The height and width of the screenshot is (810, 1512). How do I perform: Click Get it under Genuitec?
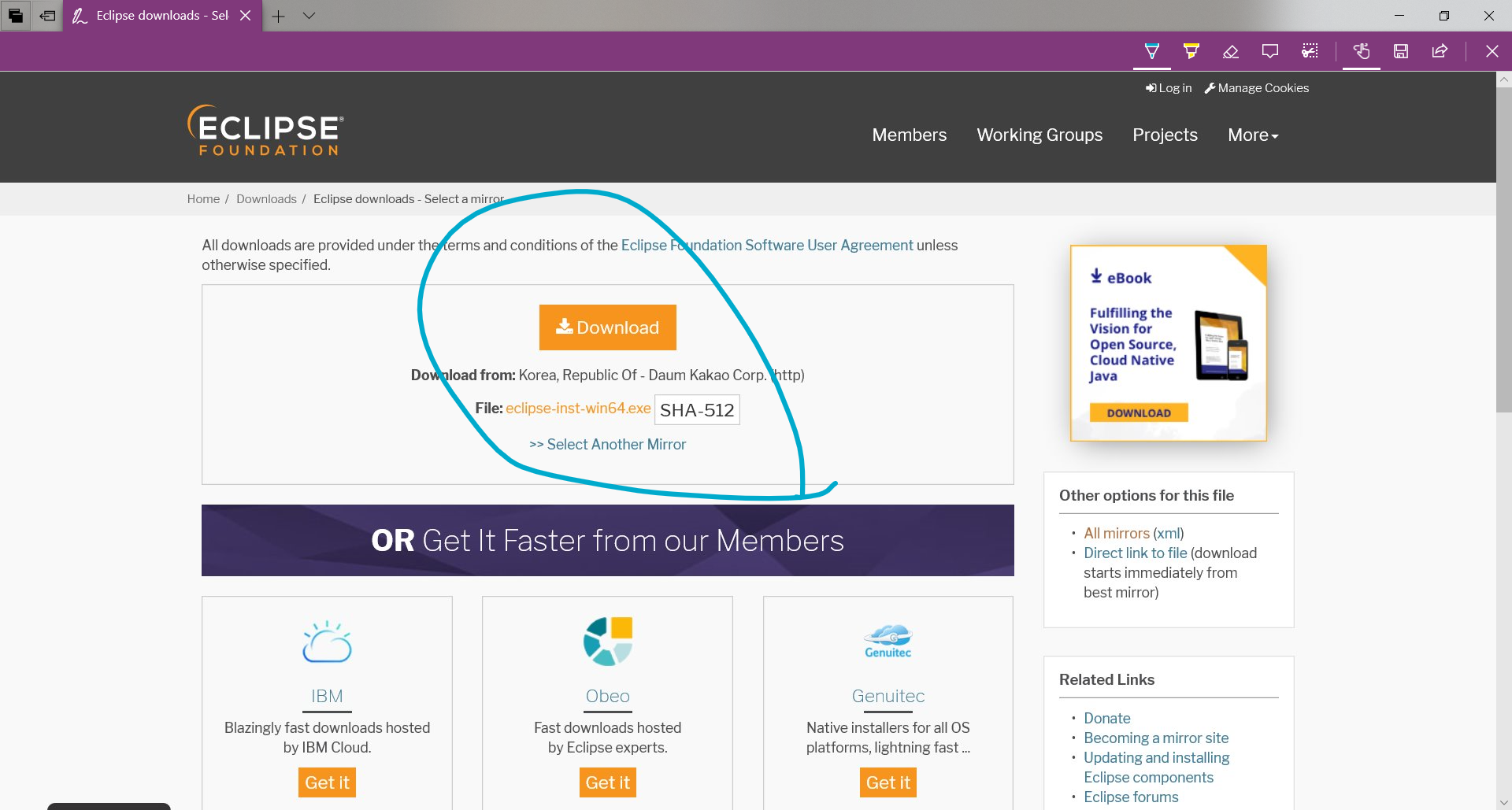(888, 782)
